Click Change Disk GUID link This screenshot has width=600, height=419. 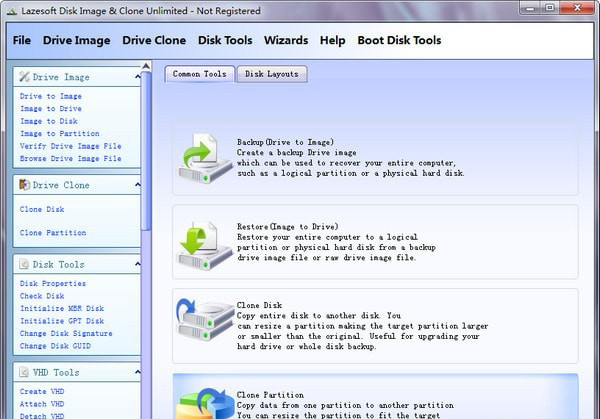(x=55, y=346)
